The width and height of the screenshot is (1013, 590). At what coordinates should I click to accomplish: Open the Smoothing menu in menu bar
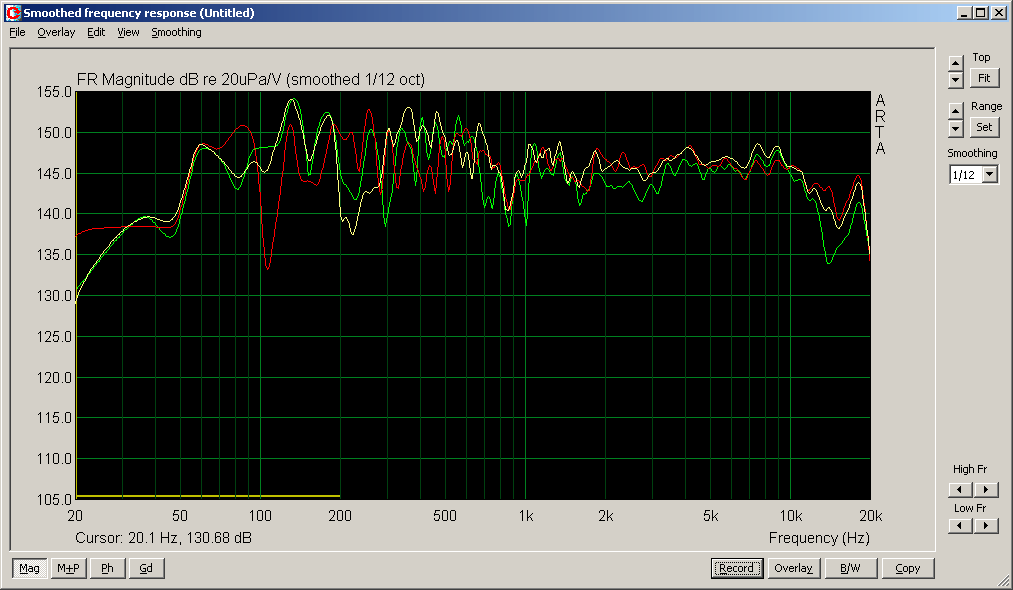176,32
